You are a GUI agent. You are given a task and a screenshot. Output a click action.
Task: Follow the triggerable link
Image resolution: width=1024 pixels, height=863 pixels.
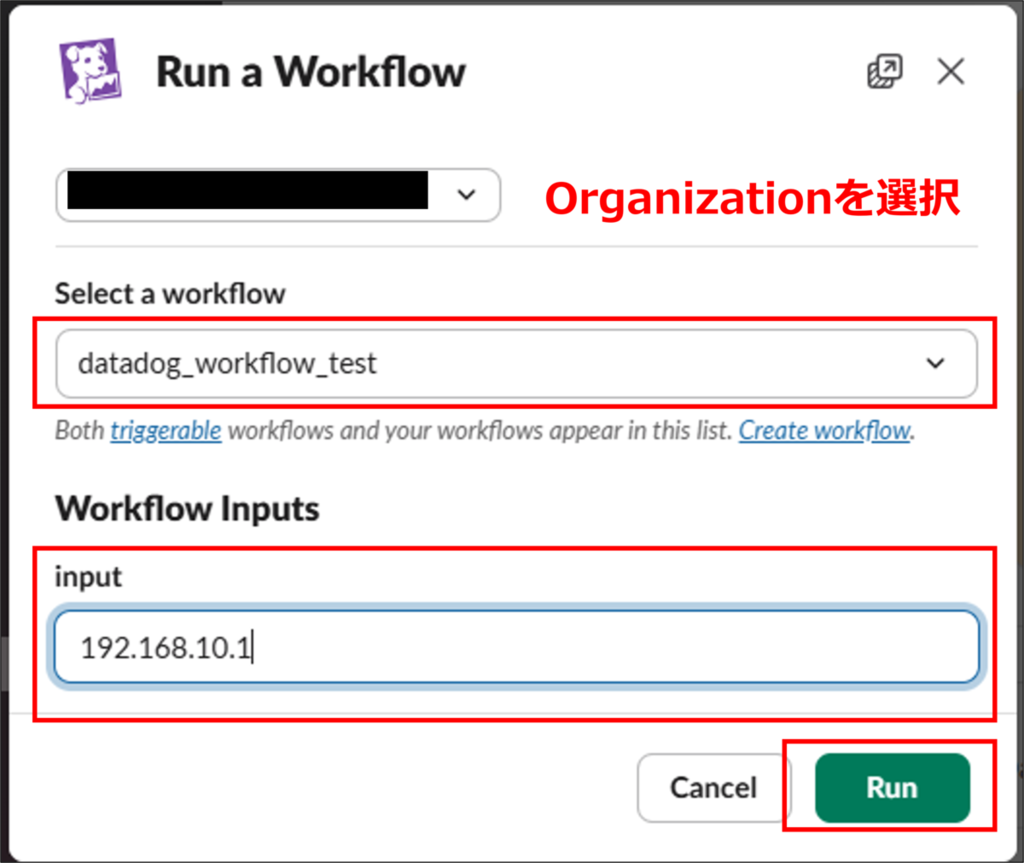pyautogui.click(x=166, y=431)
